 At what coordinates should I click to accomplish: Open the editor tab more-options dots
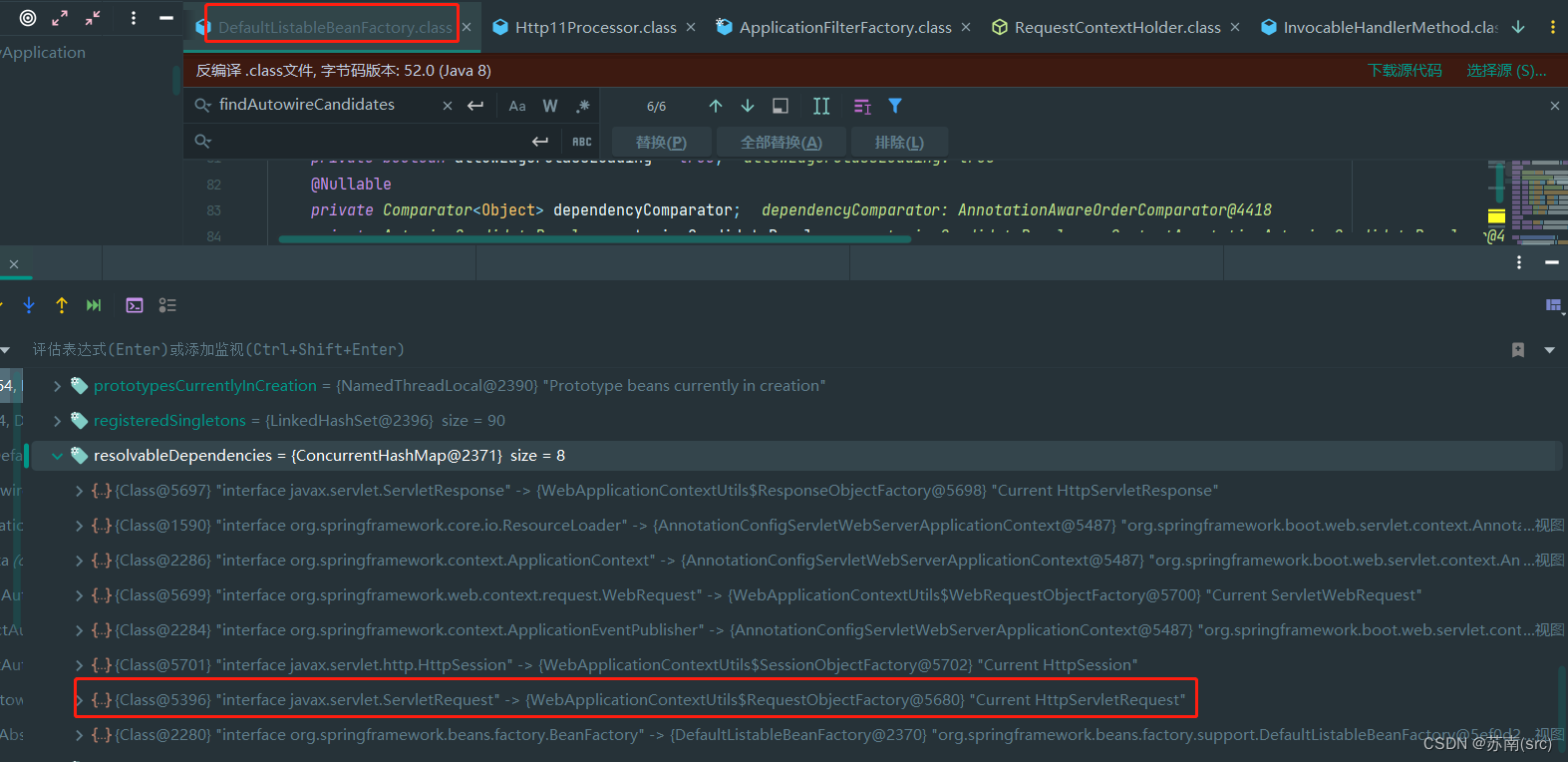tap(1552, 28)
